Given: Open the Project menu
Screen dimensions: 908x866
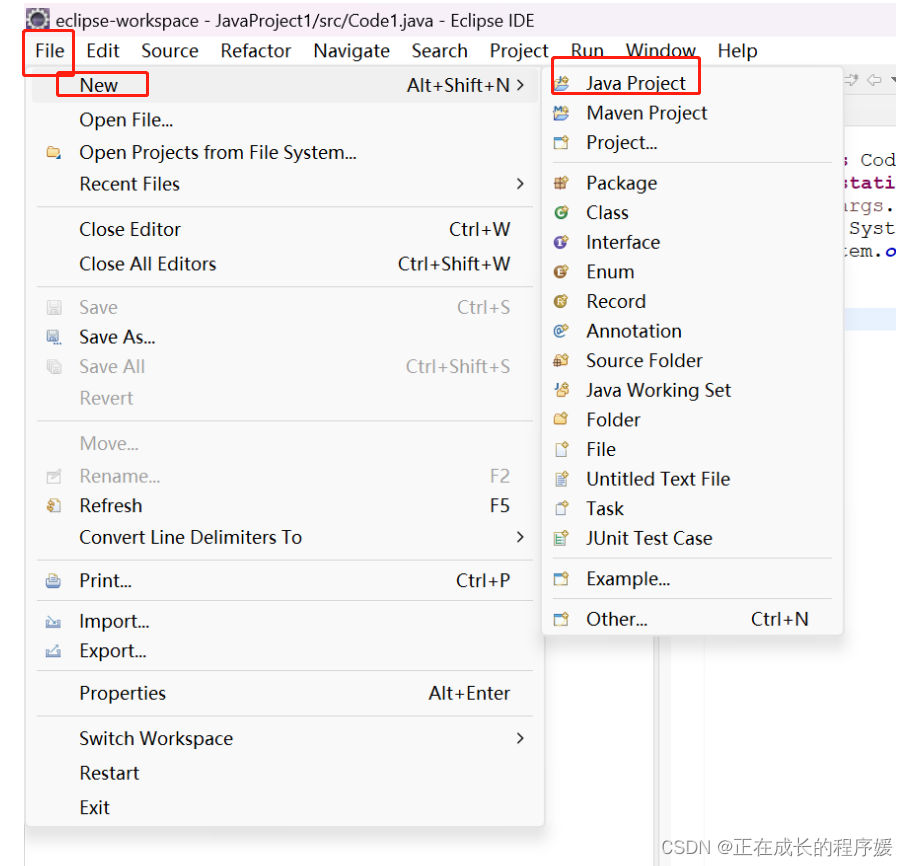Looking at the screenshot, I should [x=519, y=51].
